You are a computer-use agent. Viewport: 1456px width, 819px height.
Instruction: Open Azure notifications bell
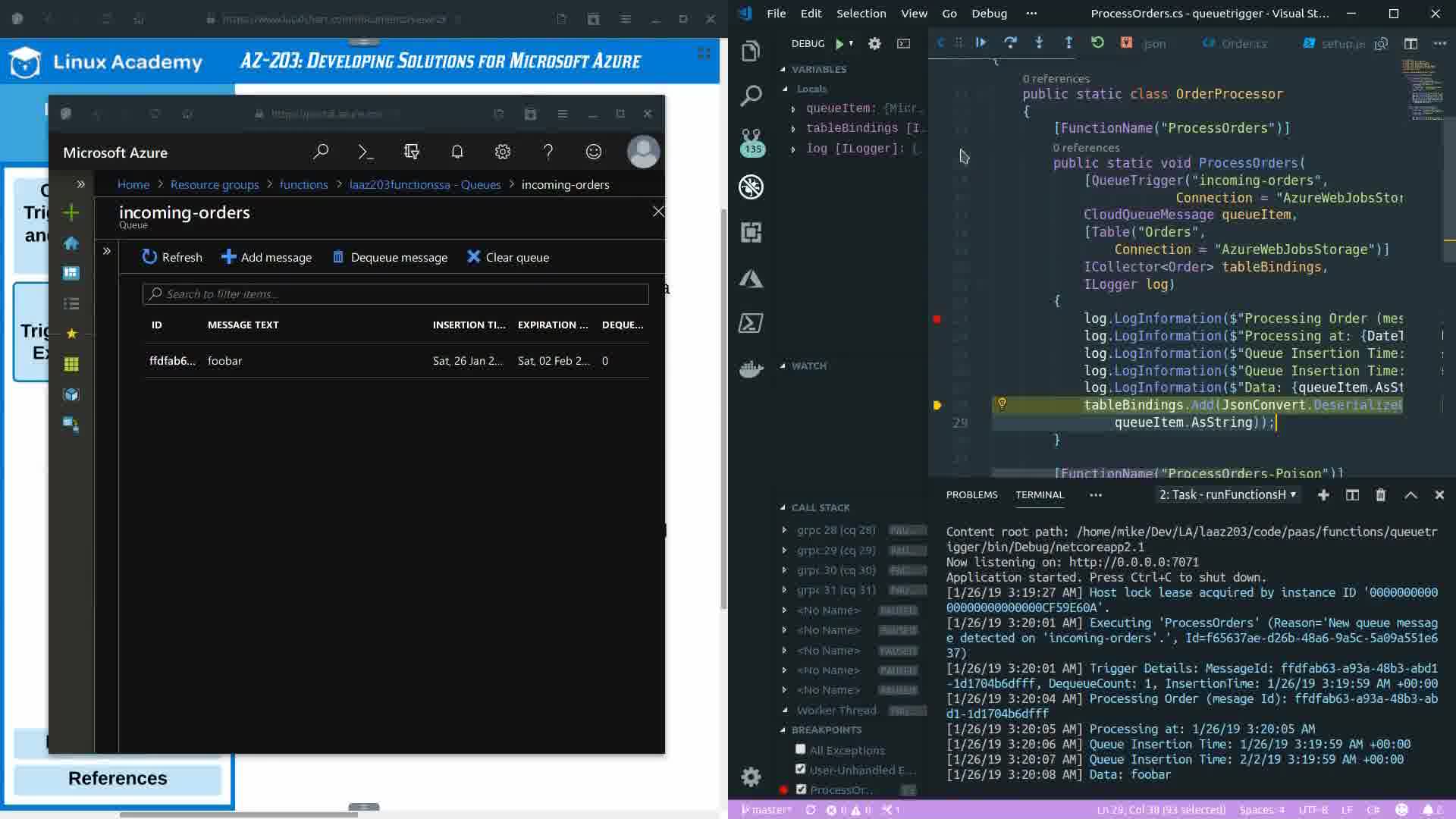[x=457, y=152]
